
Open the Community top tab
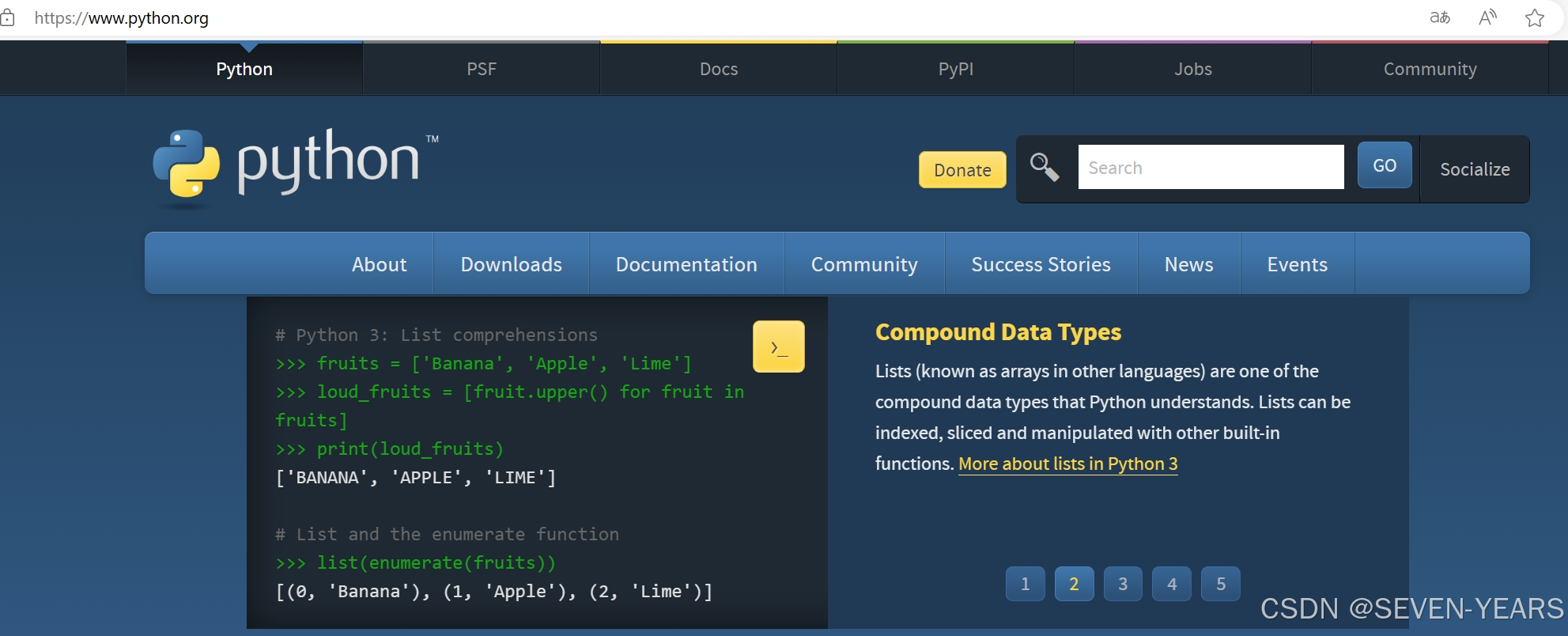[x=1430, y=69]
